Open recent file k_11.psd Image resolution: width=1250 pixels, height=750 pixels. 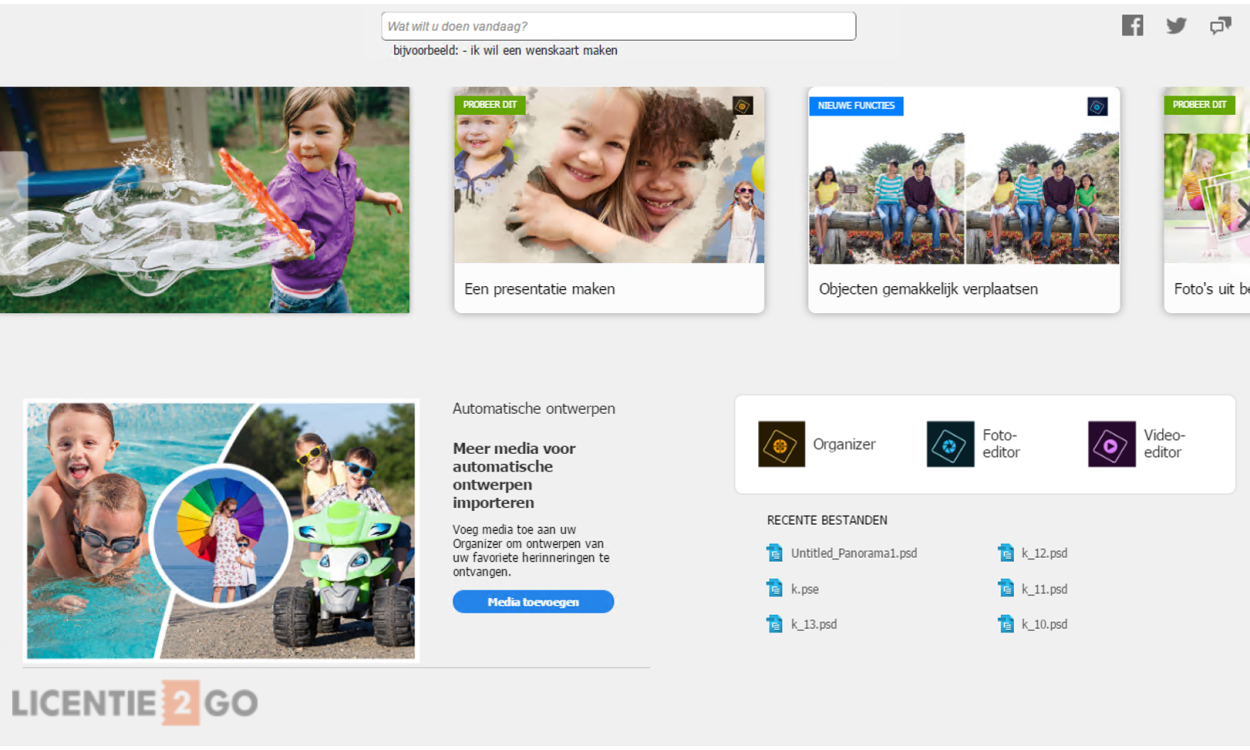pos(1044,589)
